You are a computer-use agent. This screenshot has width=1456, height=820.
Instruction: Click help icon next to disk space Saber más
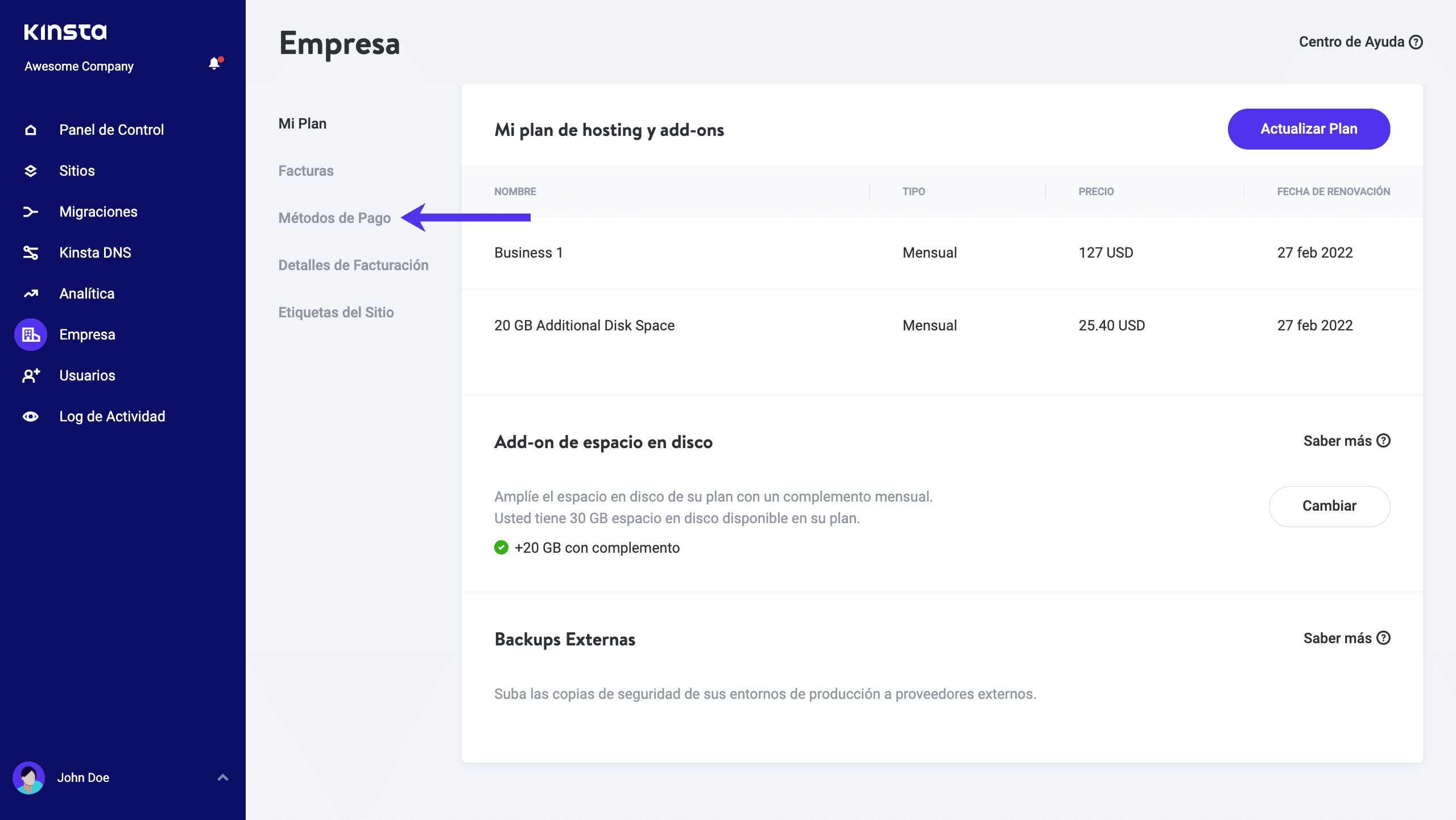[1384, 441]
